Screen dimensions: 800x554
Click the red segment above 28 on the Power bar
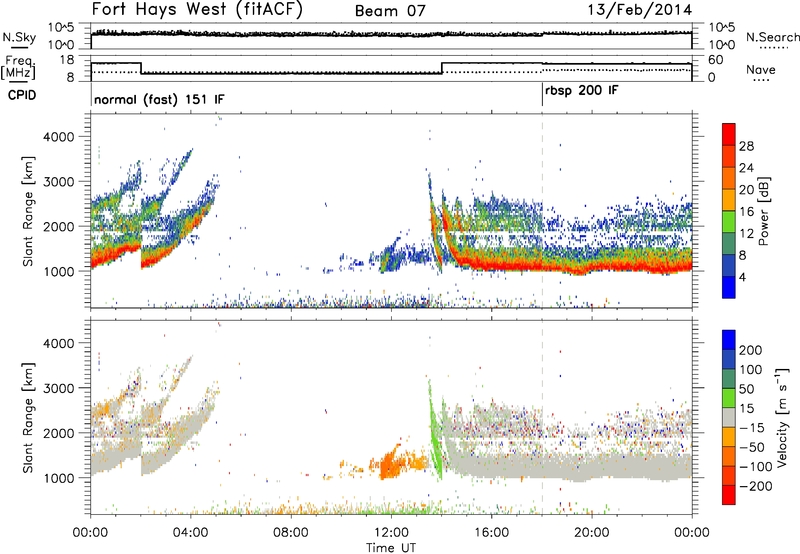tap(729, 134)
